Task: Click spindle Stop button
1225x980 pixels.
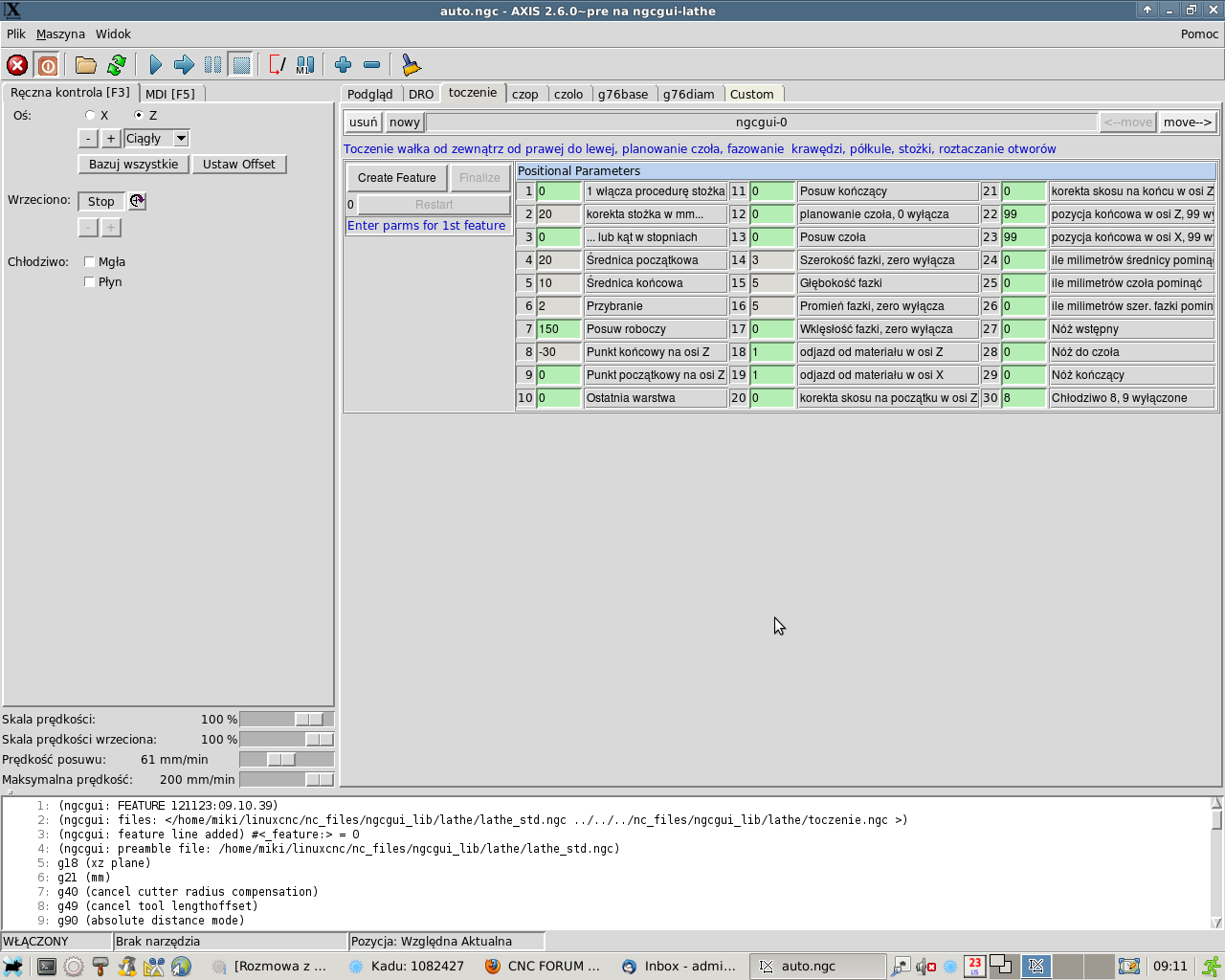Action: 101,201
